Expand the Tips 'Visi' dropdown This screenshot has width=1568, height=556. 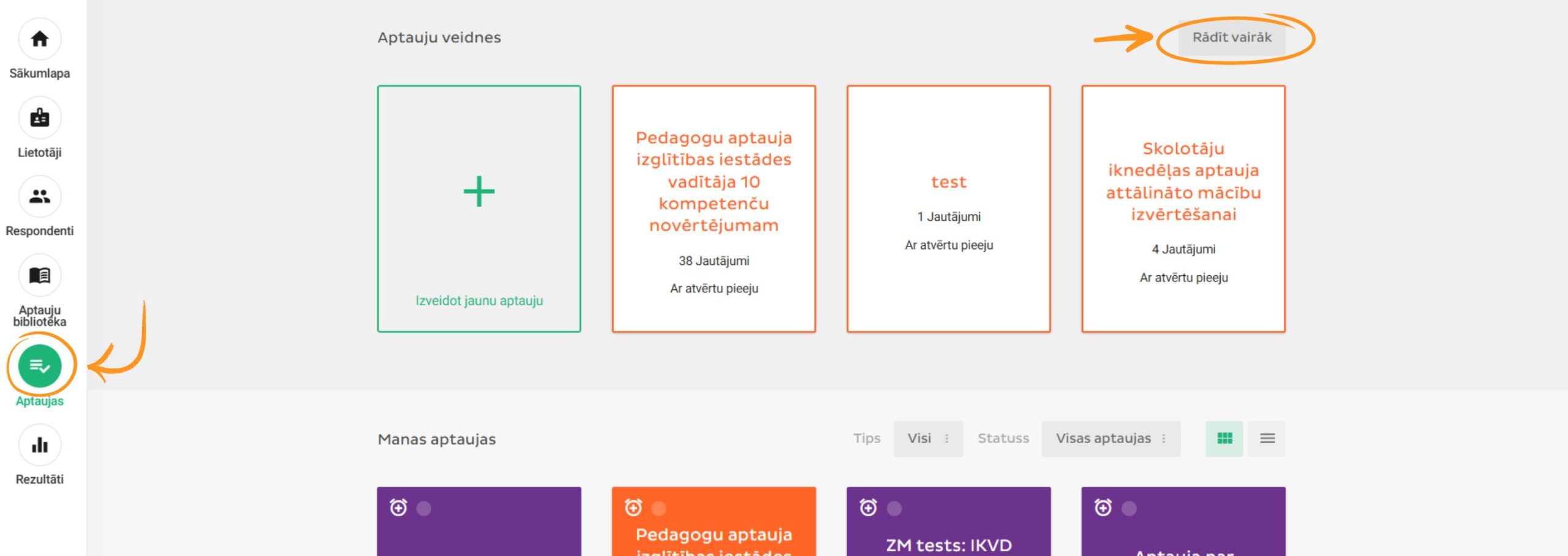[x=928, y=438]
